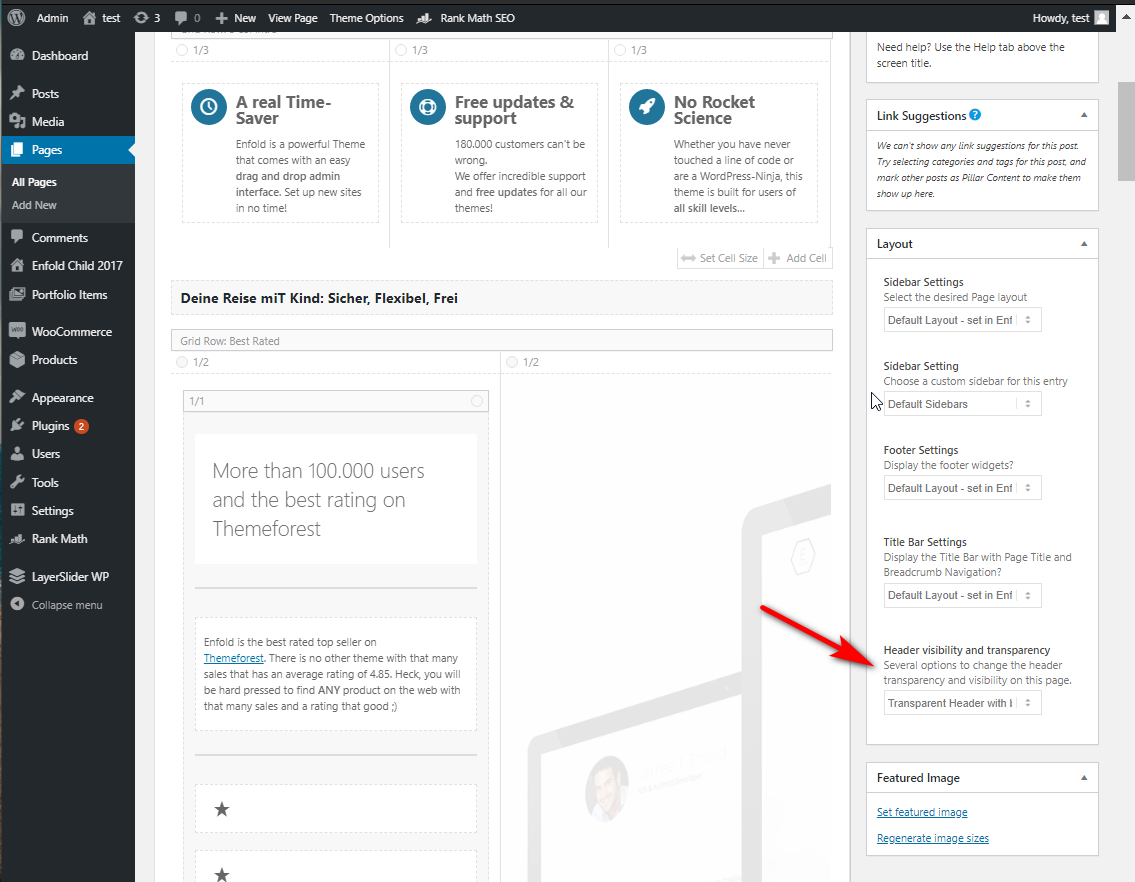Open Sidebar Settings page layout dropdown

pos(962,320)
